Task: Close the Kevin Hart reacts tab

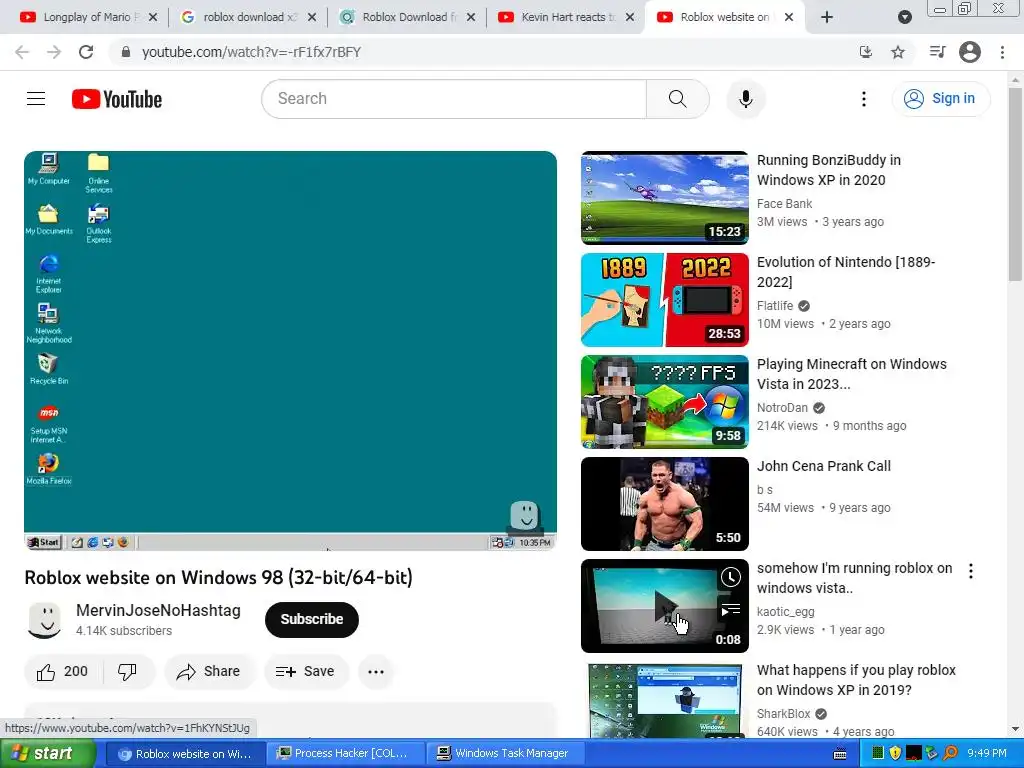Action: (630, 18)
